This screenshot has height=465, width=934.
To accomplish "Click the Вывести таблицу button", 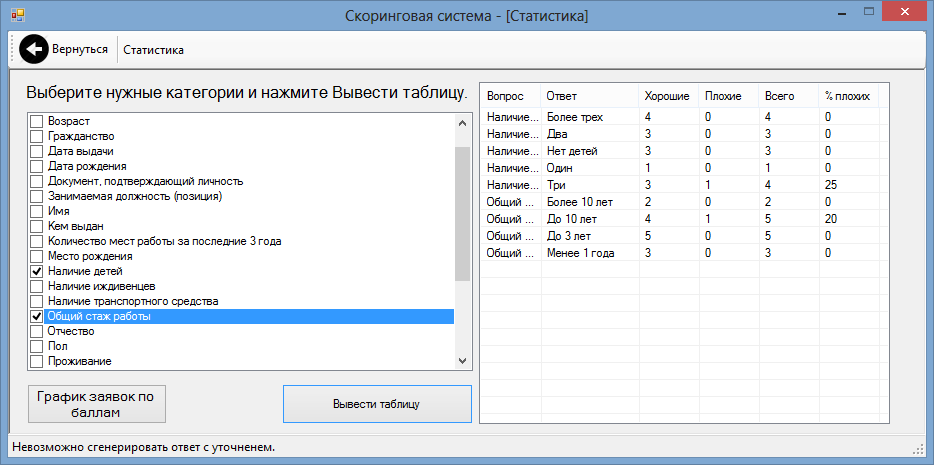I will tap(377, 404).
